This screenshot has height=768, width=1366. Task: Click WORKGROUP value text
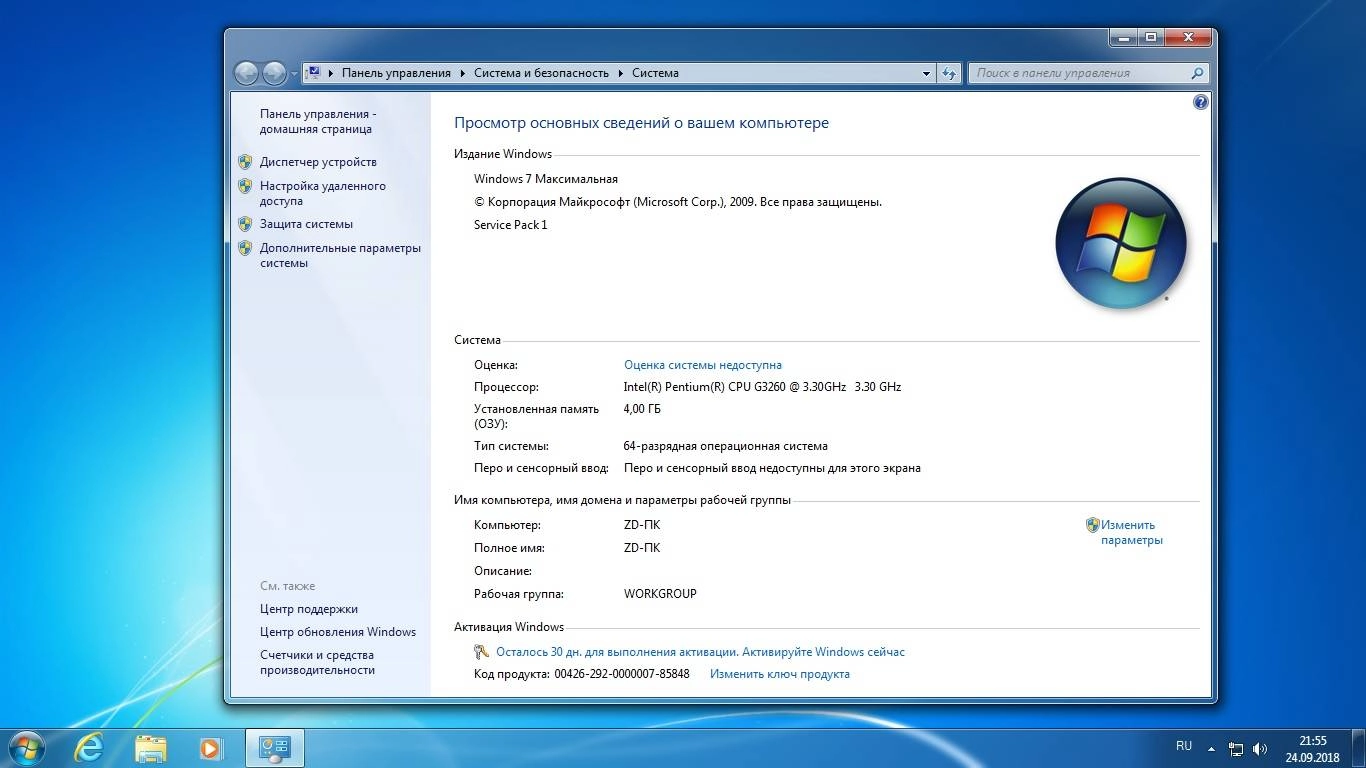click(x=660, y=594)
